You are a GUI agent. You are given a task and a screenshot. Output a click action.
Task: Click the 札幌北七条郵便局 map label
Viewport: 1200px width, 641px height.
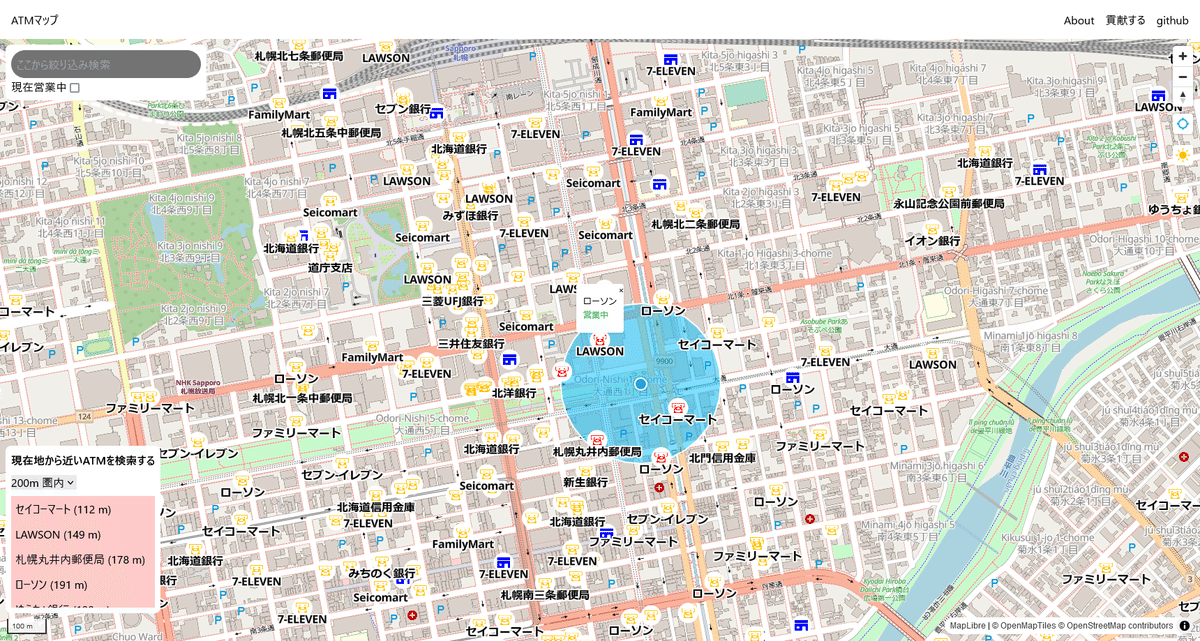[x=299, y=57]
